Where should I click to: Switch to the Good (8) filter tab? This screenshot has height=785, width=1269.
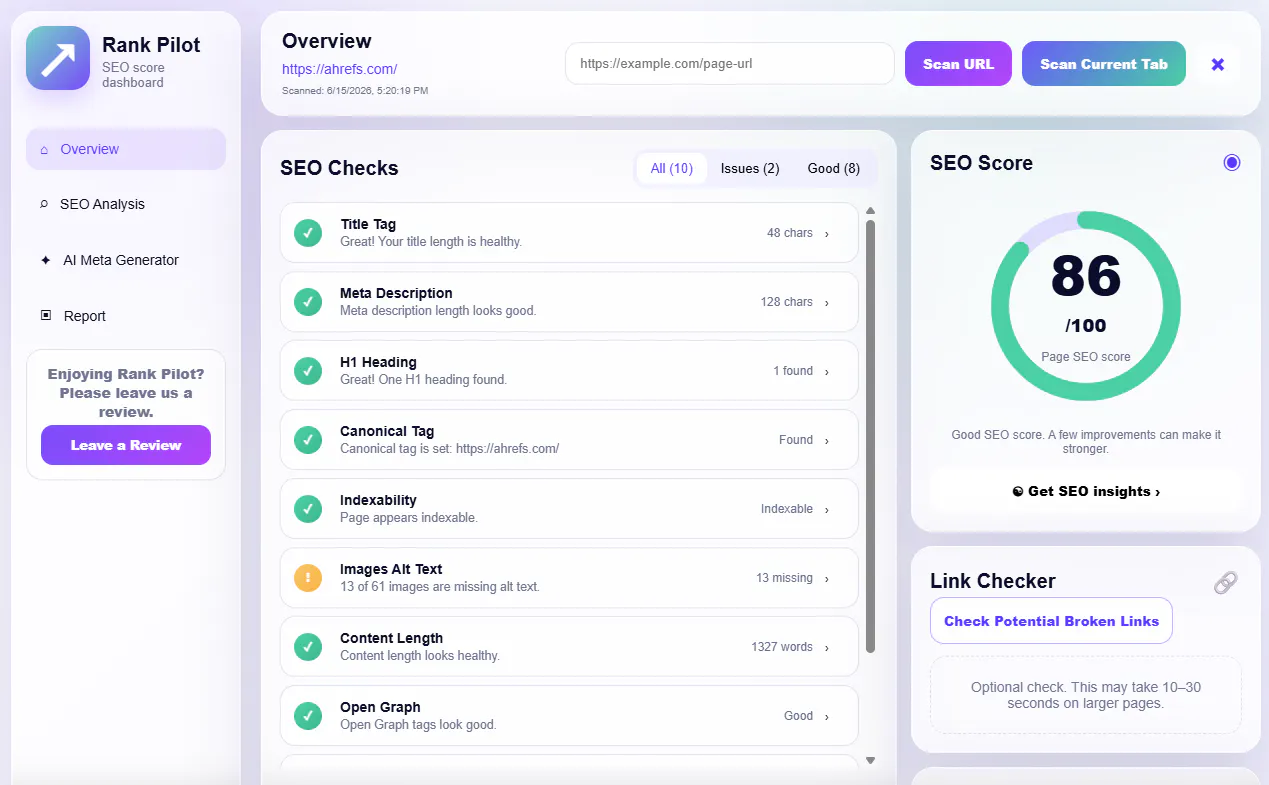834,169
